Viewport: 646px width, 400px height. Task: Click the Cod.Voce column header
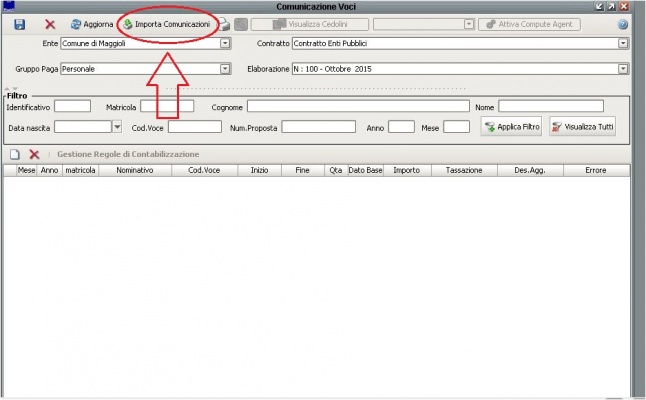point(204,170)
